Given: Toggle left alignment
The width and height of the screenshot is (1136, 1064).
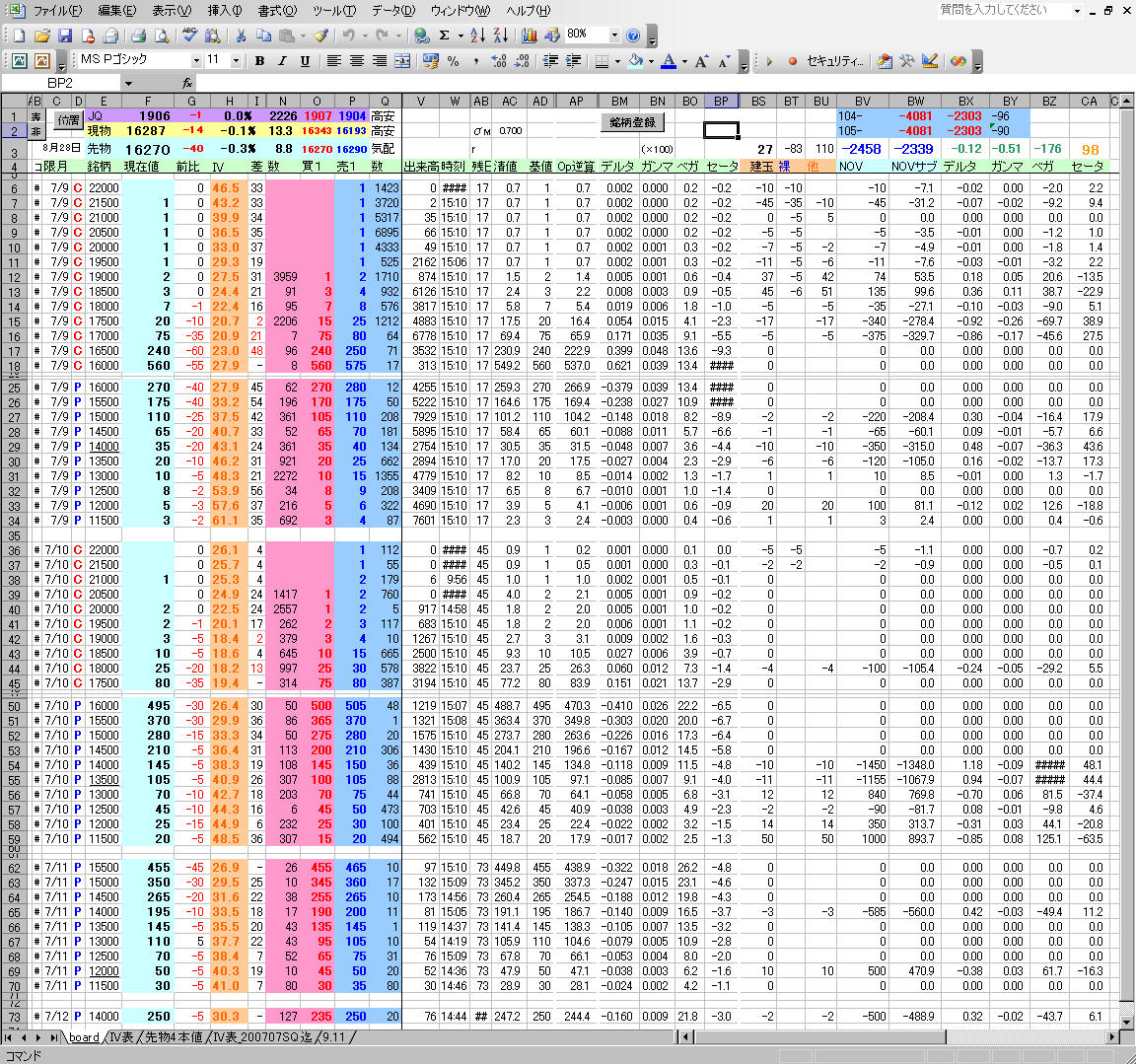Looking at the screenshot, I should (x=333, y=61).
